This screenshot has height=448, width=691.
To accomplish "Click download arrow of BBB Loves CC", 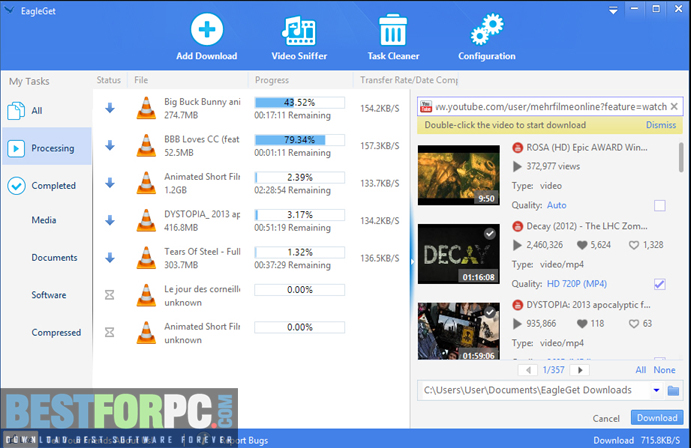I will click(x=110, y=145).
